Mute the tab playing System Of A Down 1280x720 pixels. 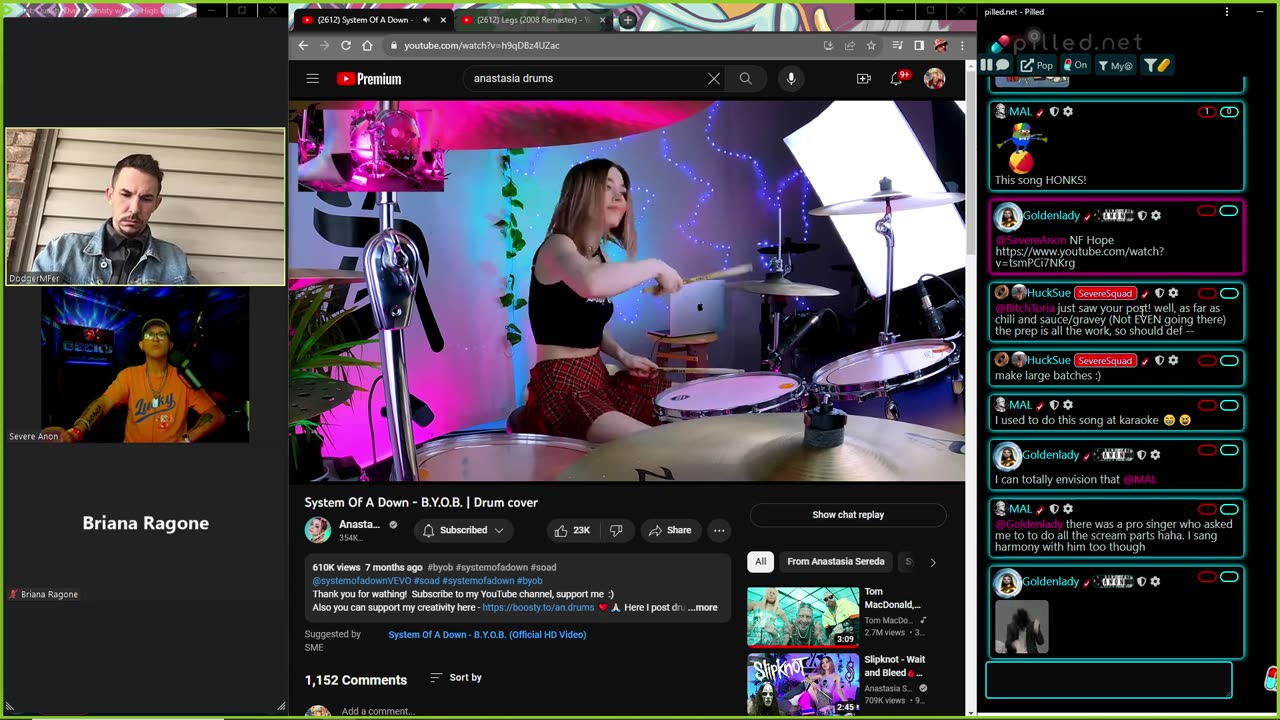click(426, 20)
